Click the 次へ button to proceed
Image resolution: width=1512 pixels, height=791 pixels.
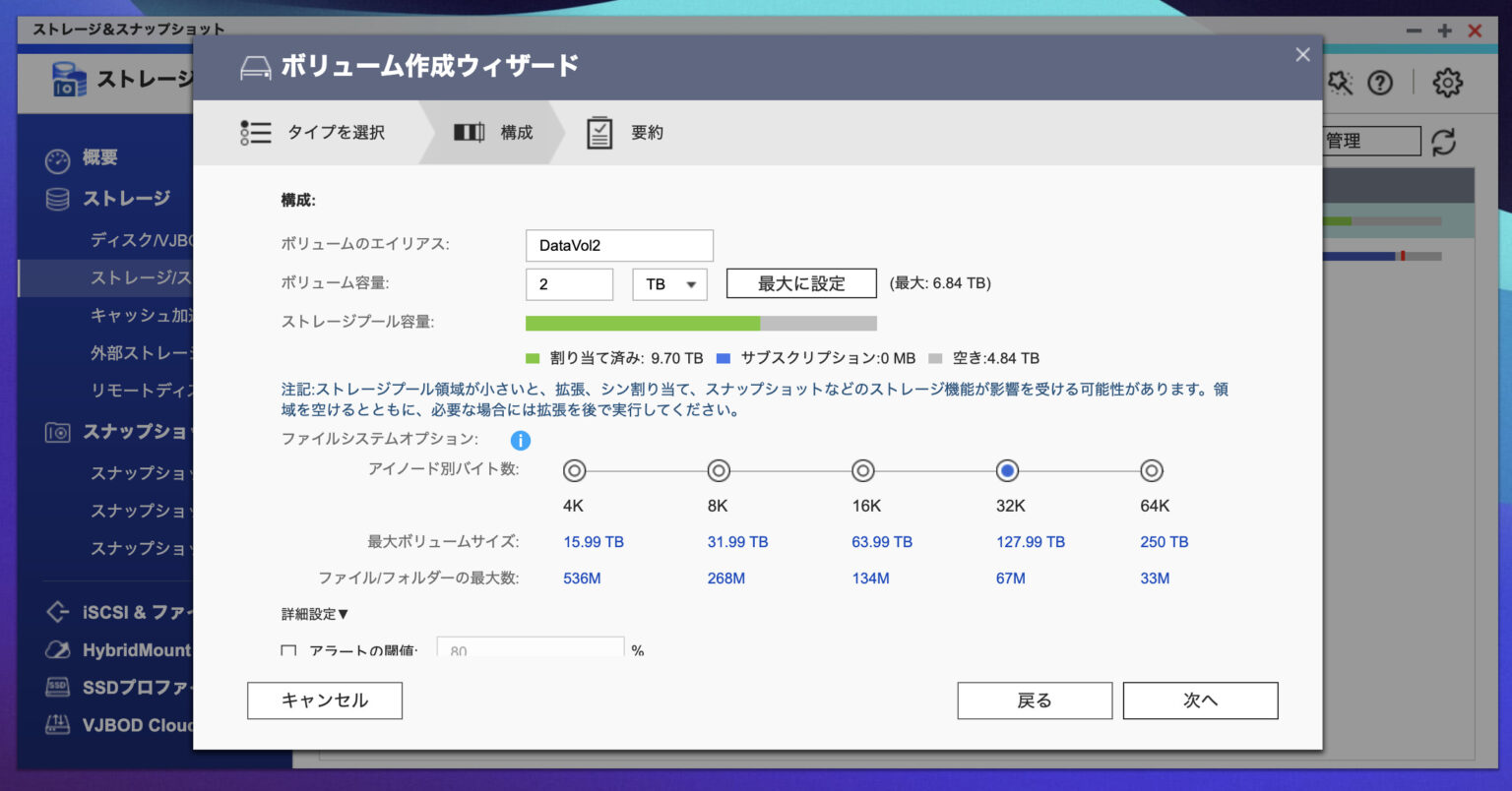click(1200, 700)
